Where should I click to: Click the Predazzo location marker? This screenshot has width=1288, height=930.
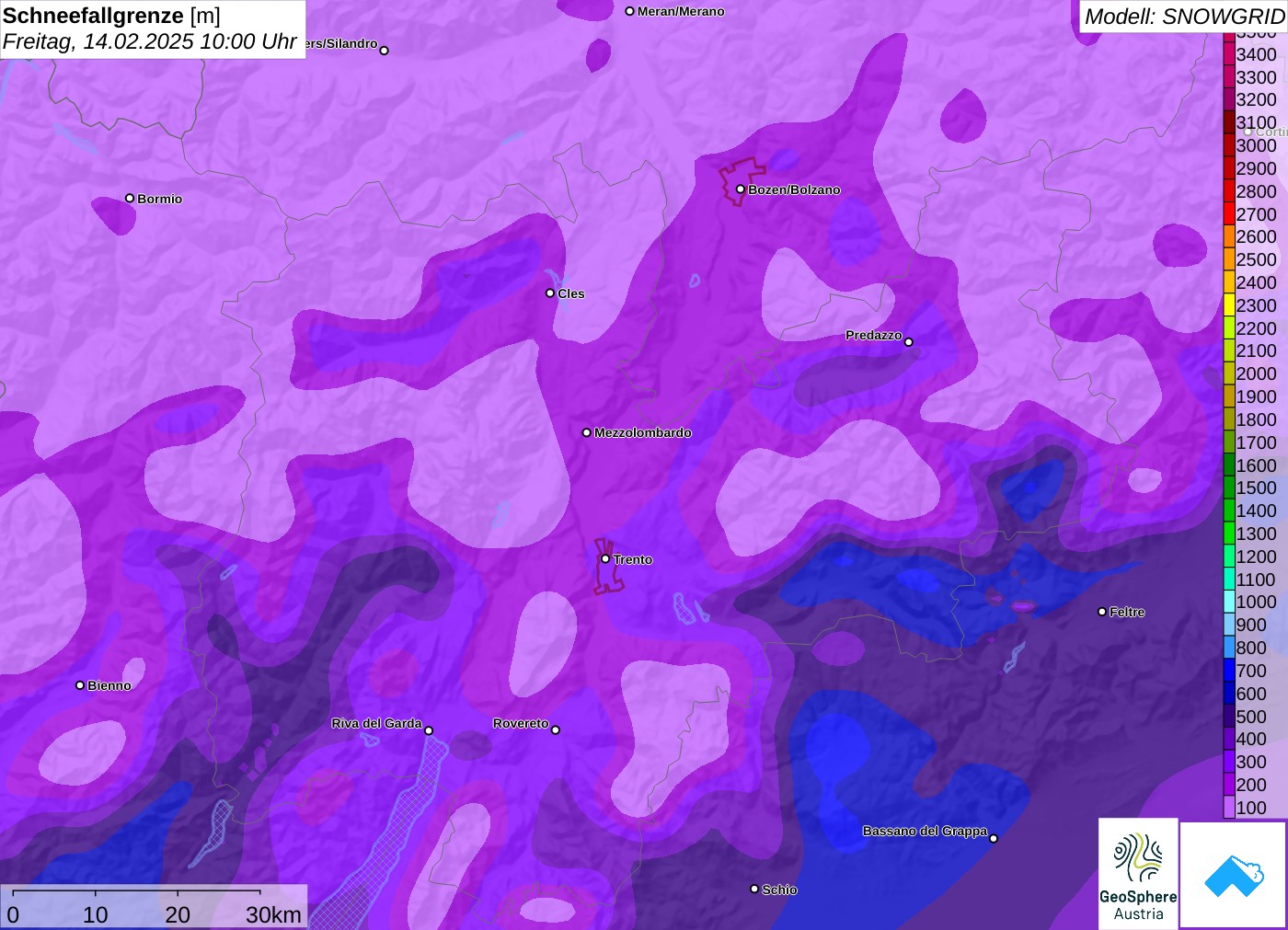pyautogui.click(x=909, y=341)
